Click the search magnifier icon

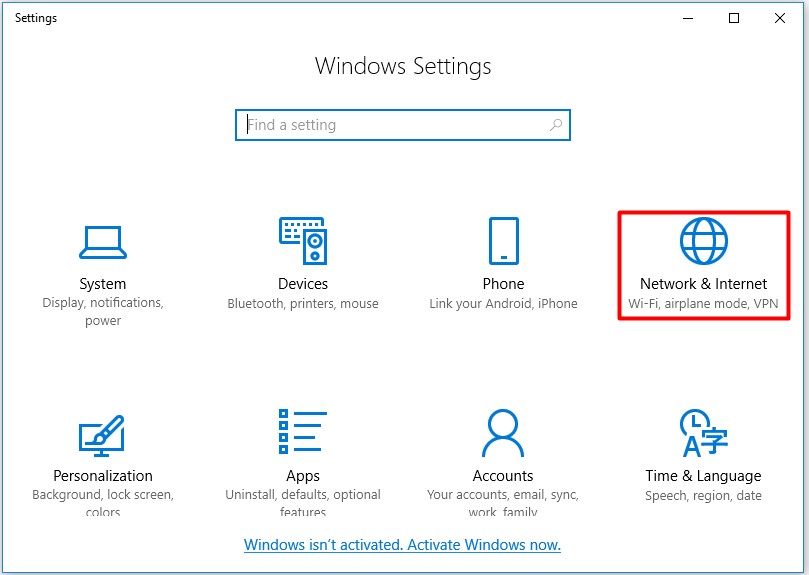click(556, 124)
